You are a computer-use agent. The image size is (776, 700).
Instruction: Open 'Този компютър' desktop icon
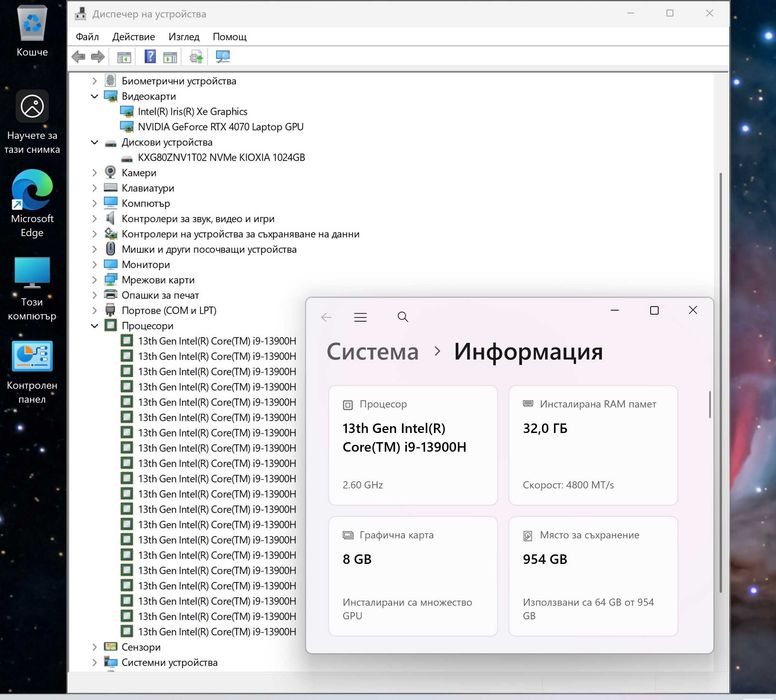(32, 289)
